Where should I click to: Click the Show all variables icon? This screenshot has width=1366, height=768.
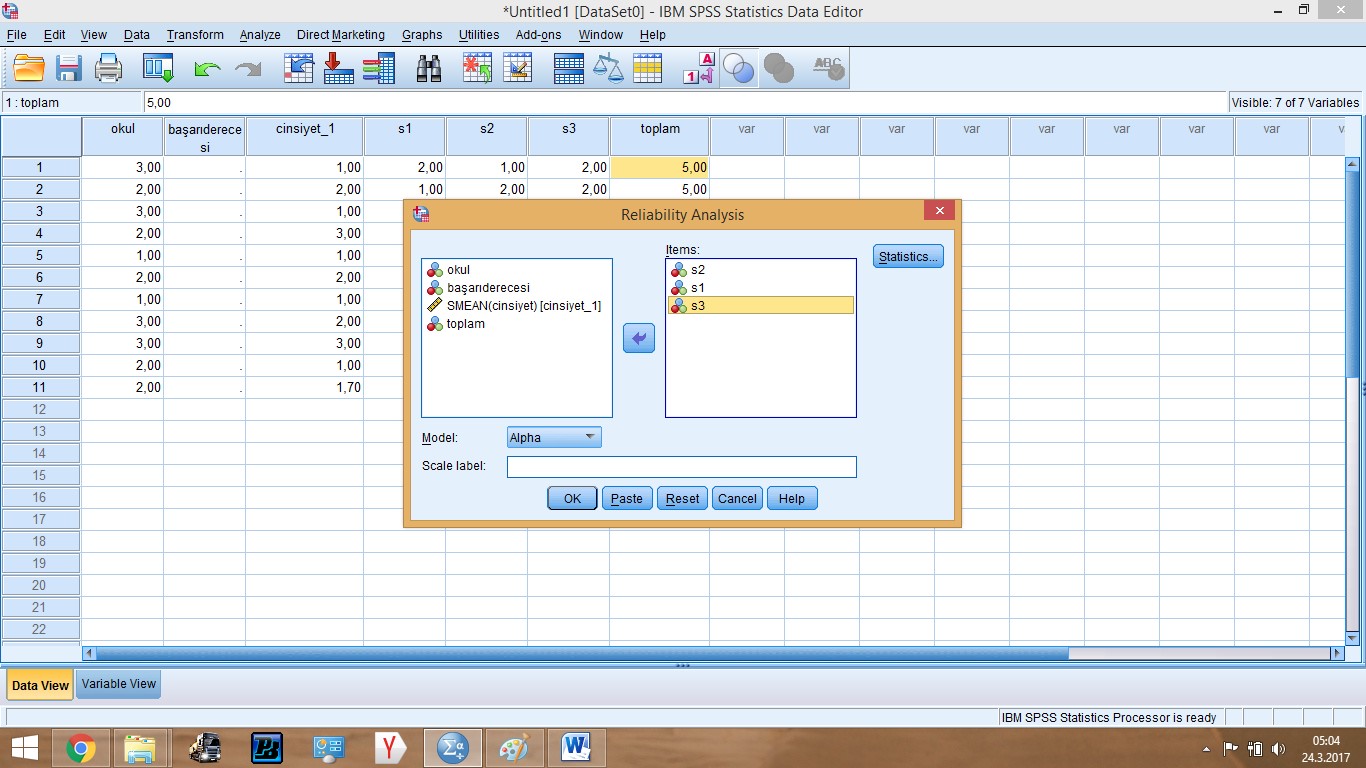778,68
